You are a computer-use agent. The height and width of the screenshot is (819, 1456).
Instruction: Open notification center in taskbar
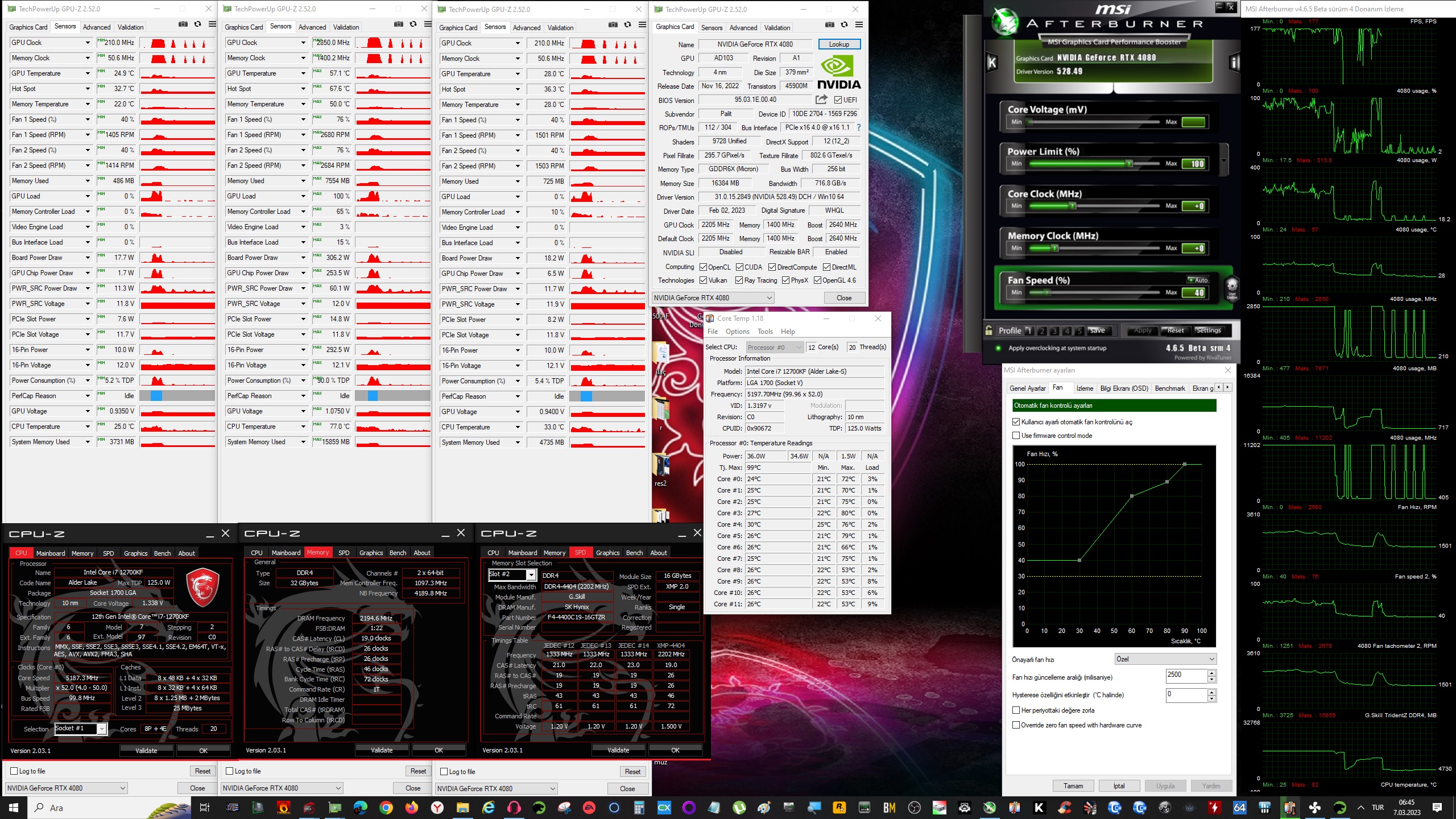pyautogui.click(x=1437, y=808)
